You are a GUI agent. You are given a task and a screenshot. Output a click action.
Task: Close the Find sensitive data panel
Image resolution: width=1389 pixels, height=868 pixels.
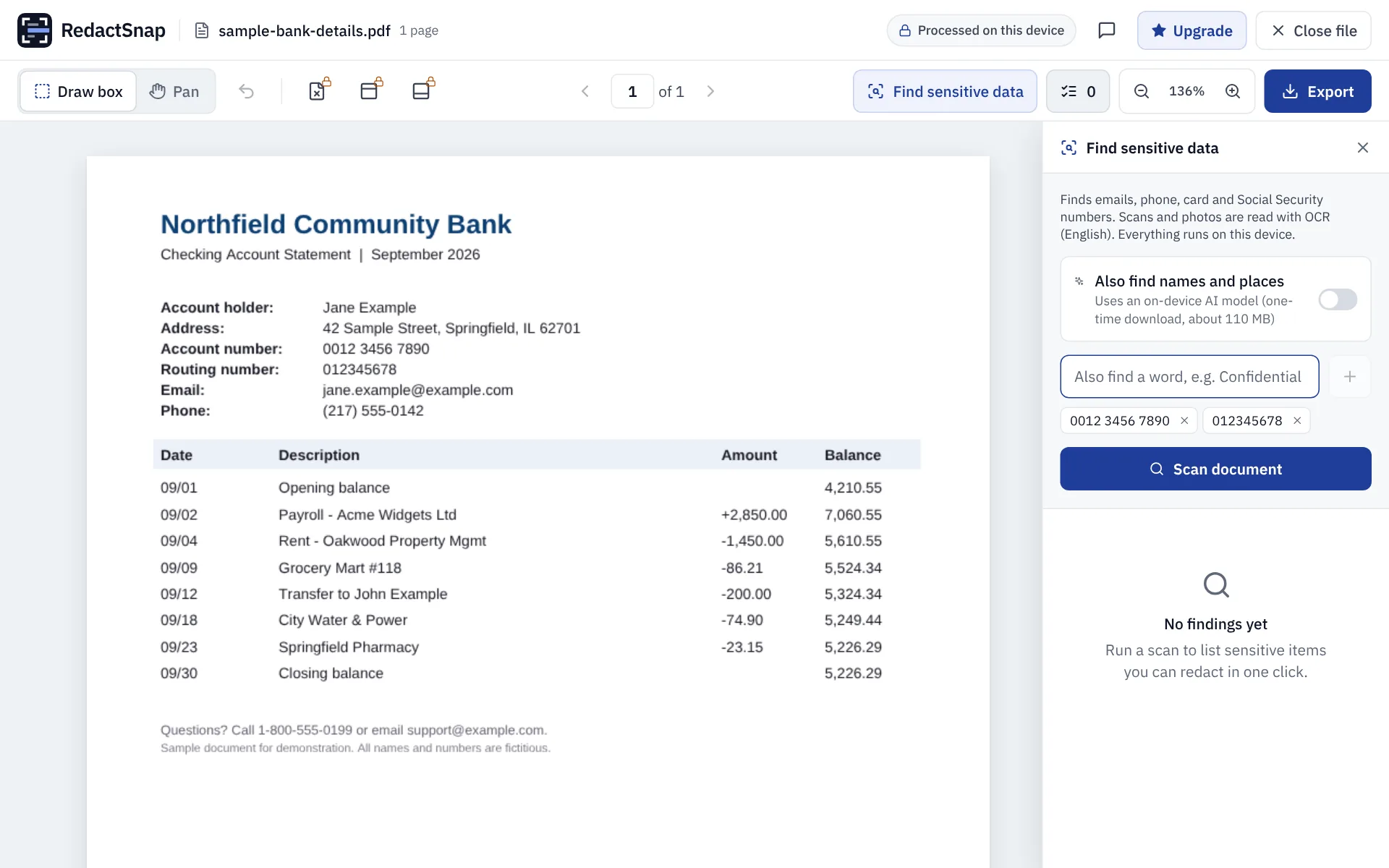click(x=1362, y=148)
